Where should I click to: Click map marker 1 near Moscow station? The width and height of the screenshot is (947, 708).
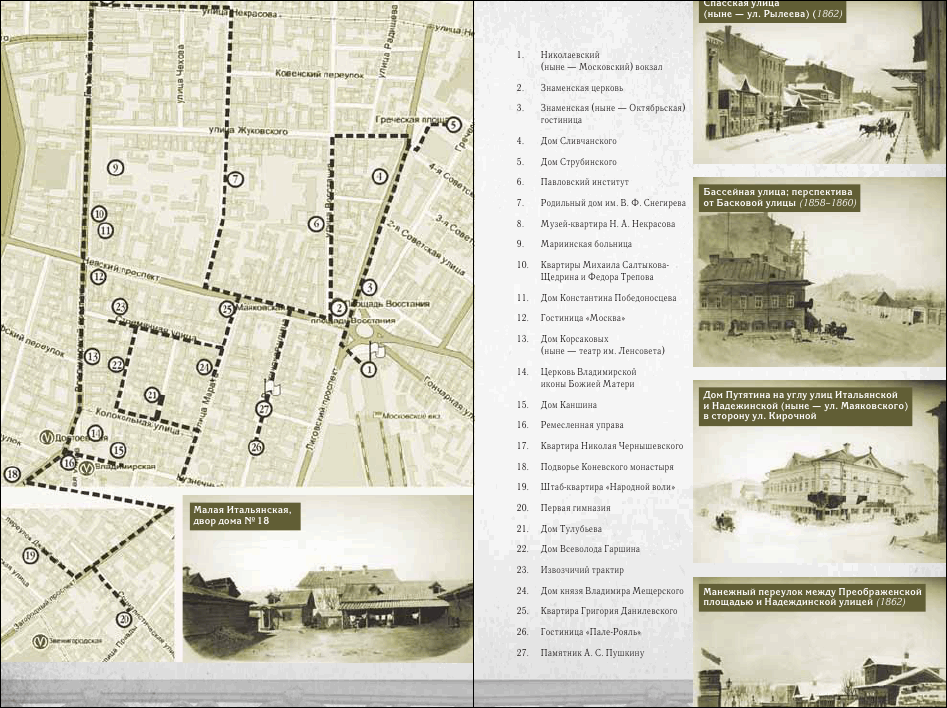[x=368, y=369]
